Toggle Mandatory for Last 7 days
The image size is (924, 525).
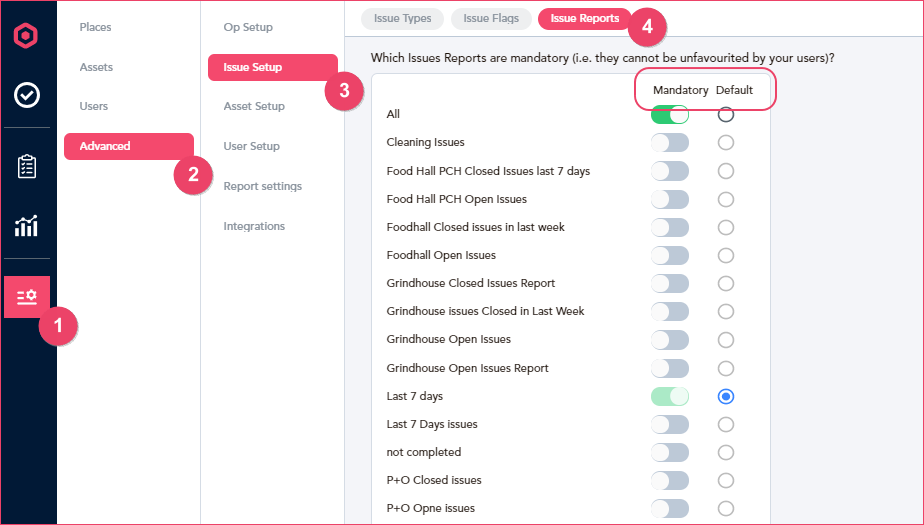(669, 397)
